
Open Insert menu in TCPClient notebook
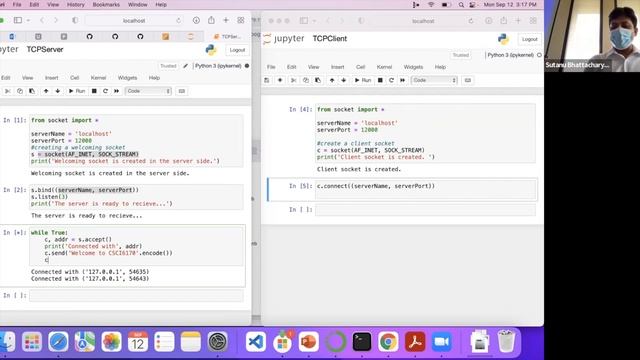(338, 67)
